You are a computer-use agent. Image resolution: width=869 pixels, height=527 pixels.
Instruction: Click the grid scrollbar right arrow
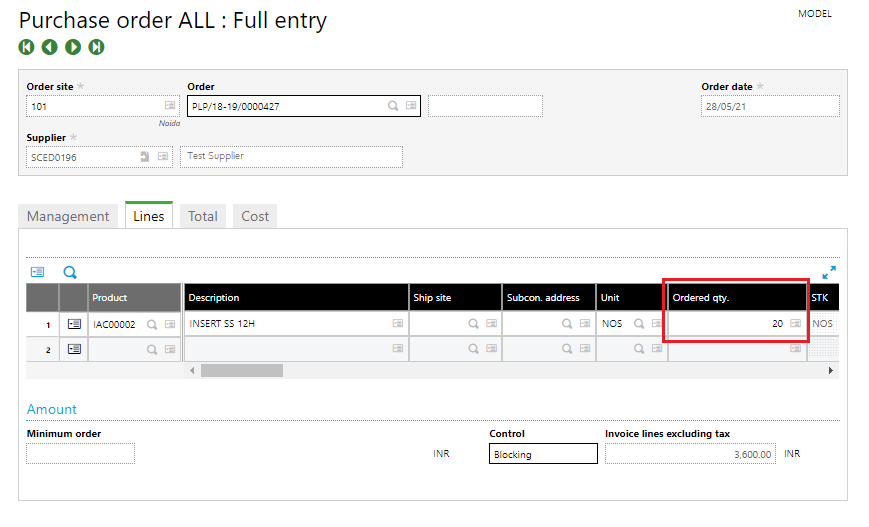coord(830,370)
